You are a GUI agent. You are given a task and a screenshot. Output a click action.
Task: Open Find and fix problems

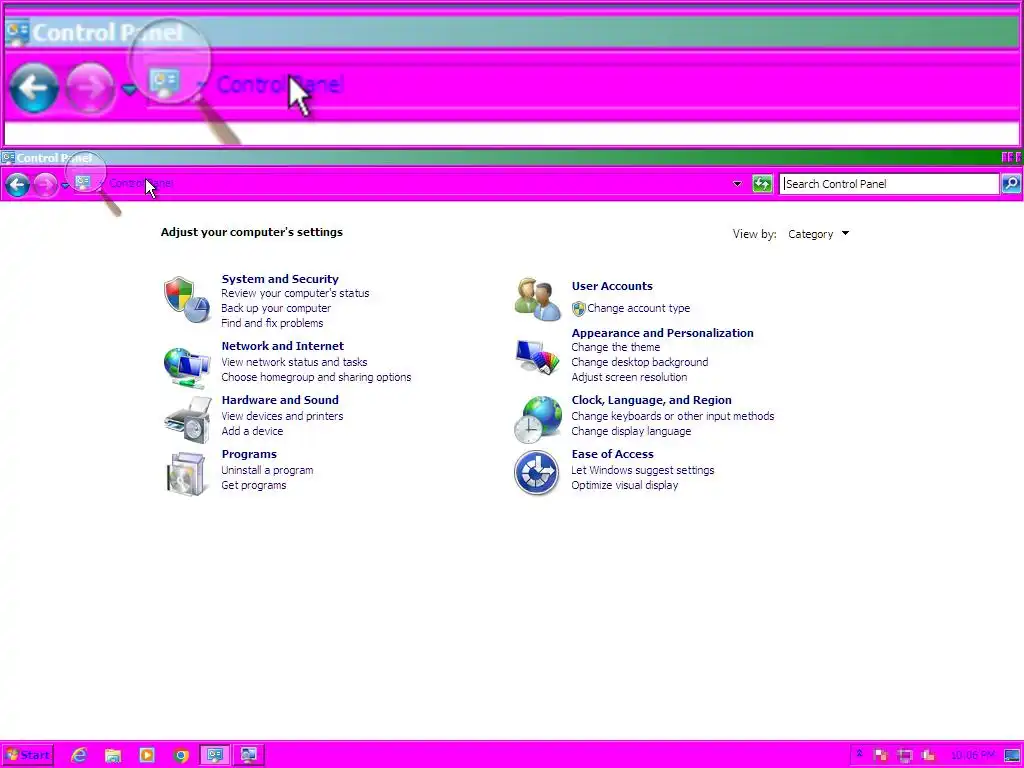[272, 323]
